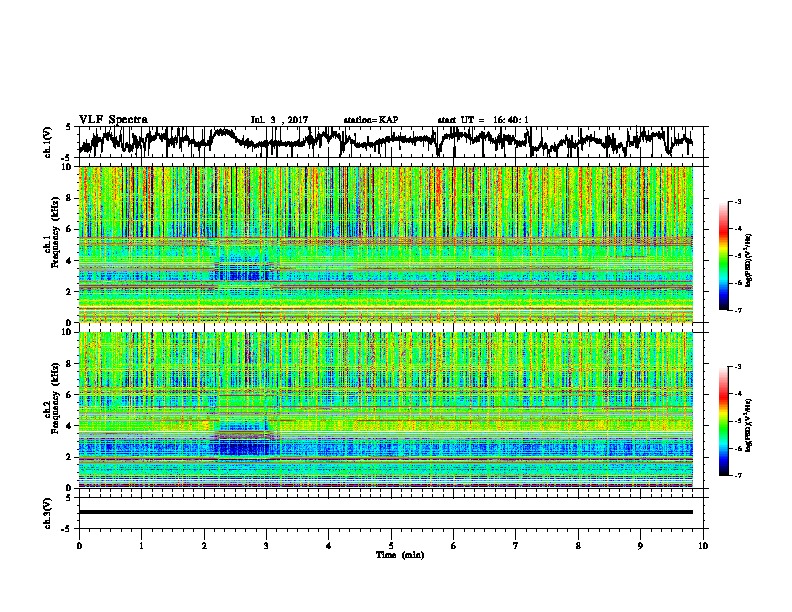The height and width of the screenshot is (612, 792).
Task: Click the 'ch.1(V)' waveform axis label
Action: coord(47,142)
